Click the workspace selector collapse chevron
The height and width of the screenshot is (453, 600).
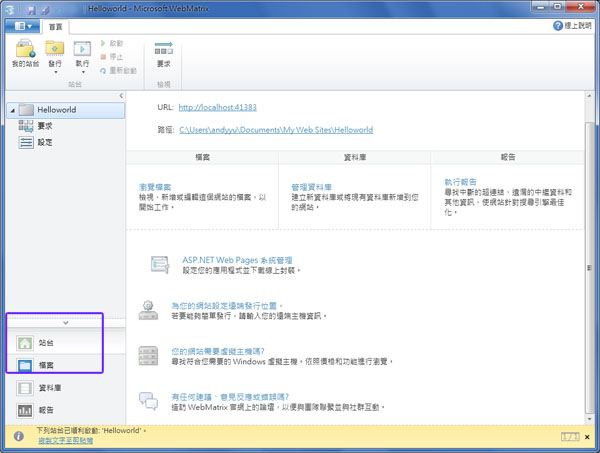coord(66,323)
